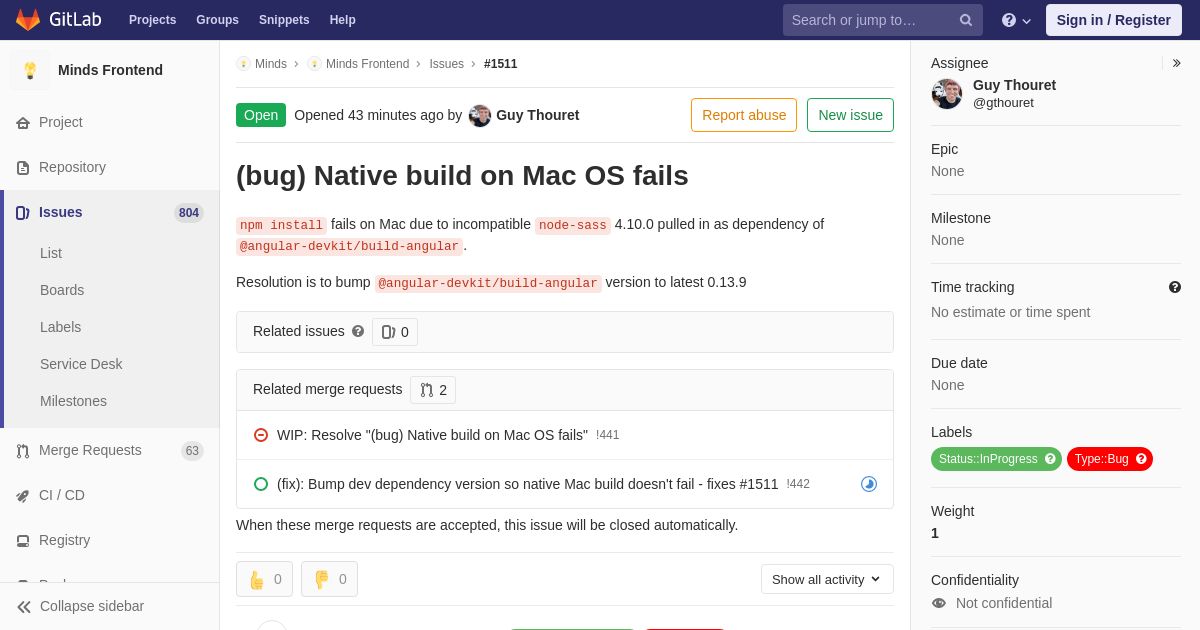Open merge request WIP: Resolve (bug) Native build
This screenshot has width=1200, height=630.
(x=432, y=435)
